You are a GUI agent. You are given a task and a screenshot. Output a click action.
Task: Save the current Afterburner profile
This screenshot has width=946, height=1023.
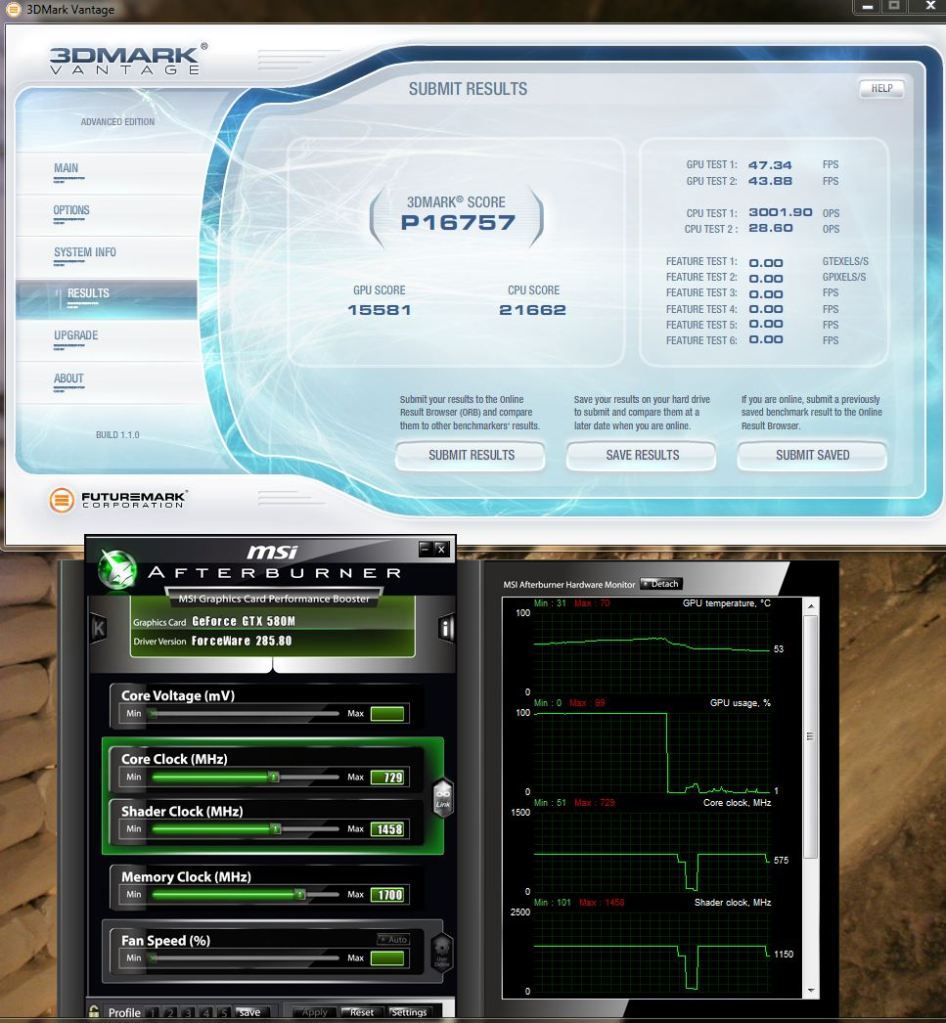[251, 1012]
